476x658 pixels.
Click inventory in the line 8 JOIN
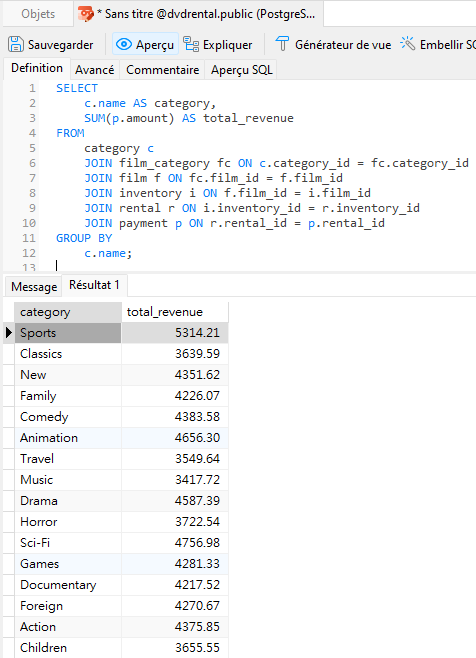[x=150, y=193]
